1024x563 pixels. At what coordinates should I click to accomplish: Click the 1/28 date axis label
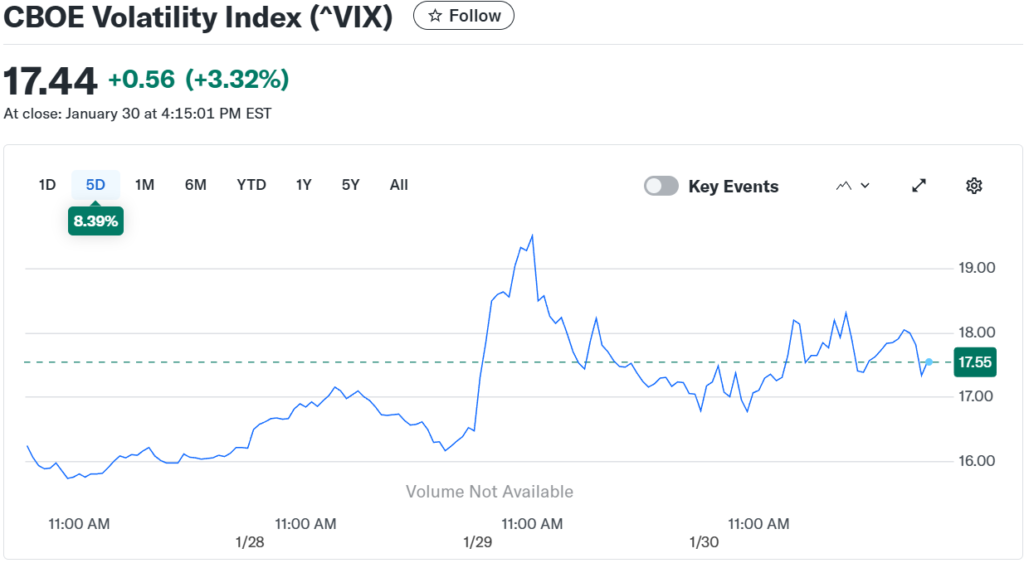tap(250, 542)
